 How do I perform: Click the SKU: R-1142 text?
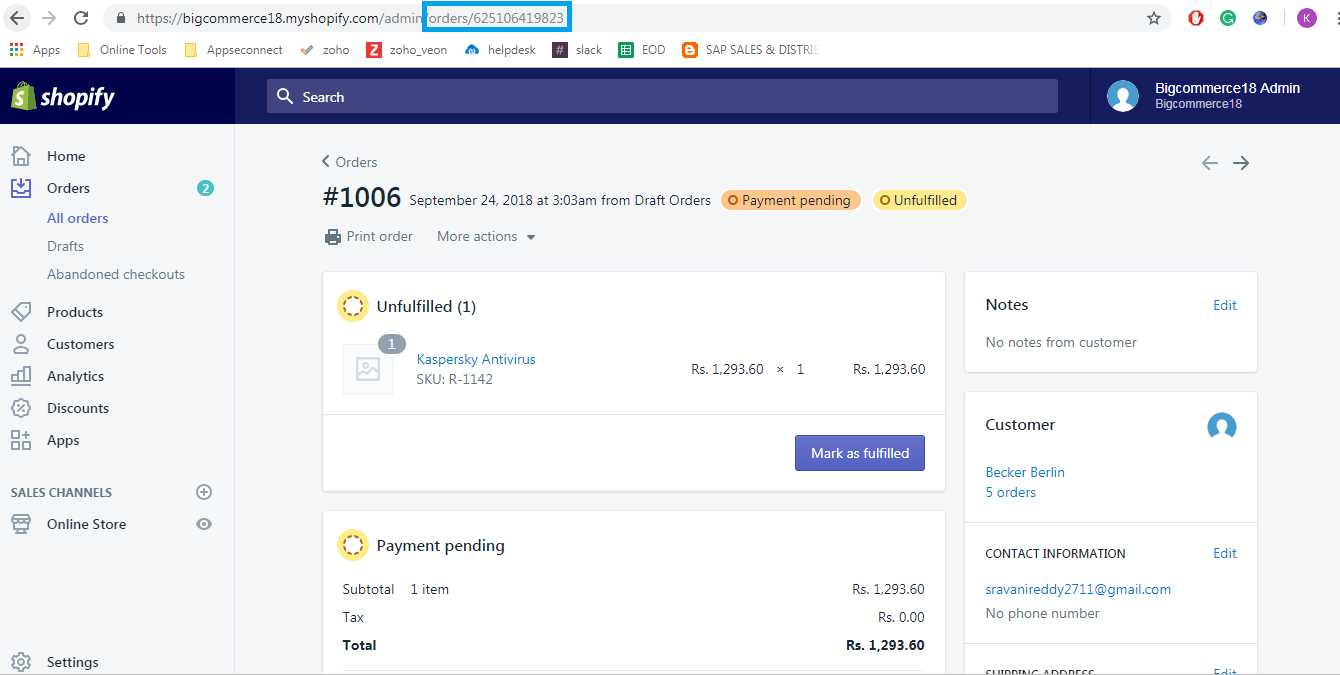pyautogui.click(x=455, y=379)
